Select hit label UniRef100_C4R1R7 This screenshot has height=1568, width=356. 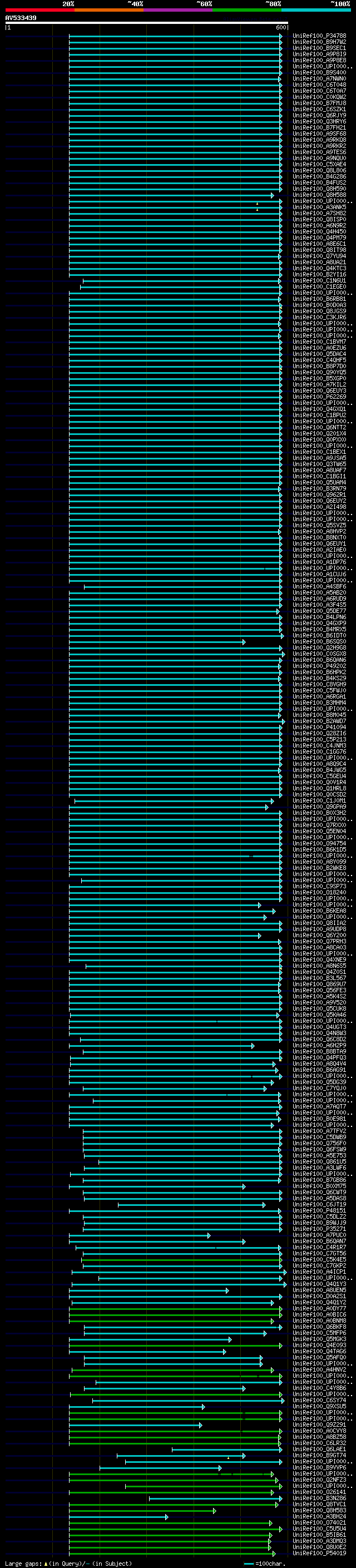(x=319, y=1248)
